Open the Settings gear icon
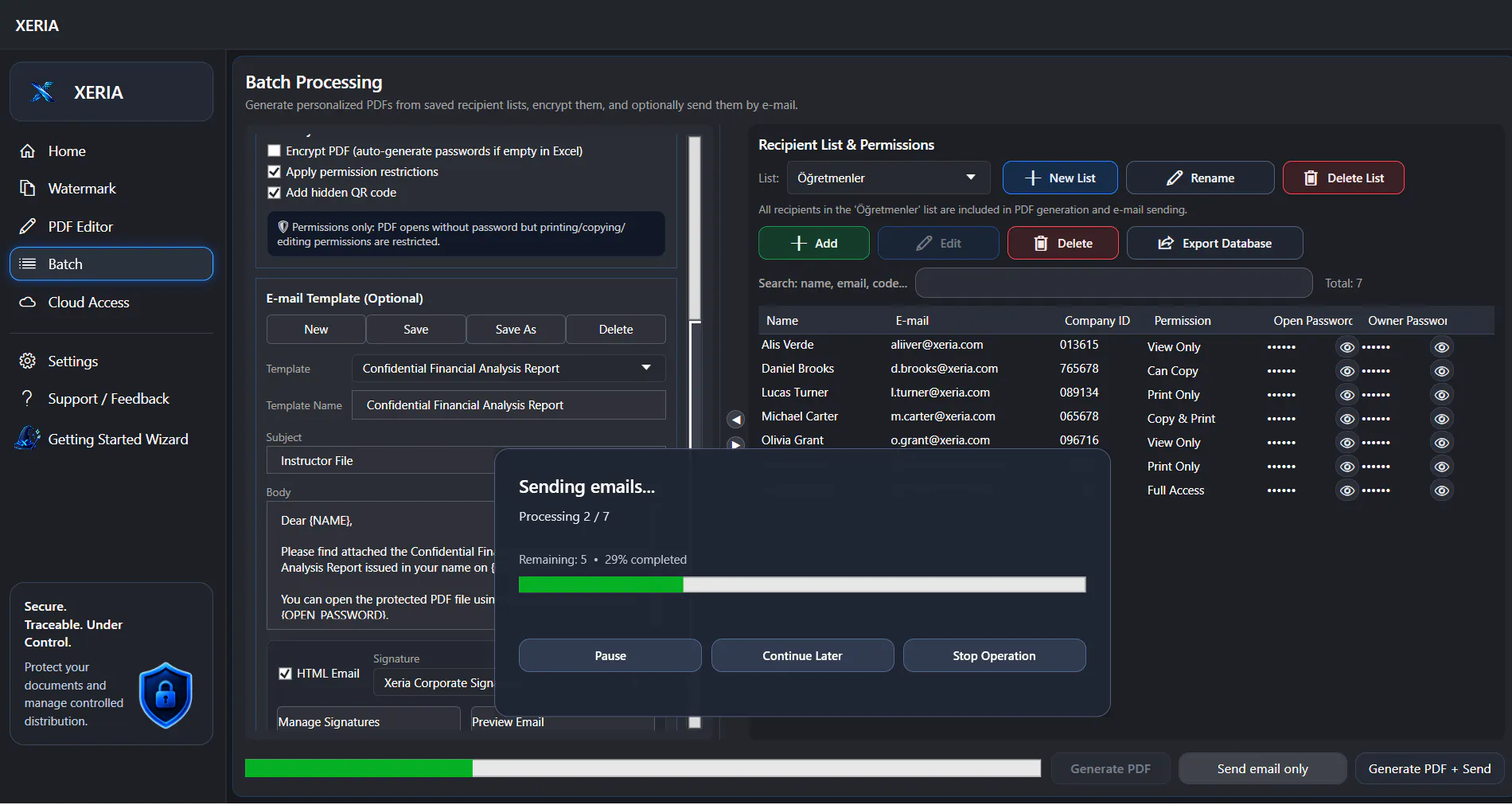The height and width of the screenshot is (805, 1512). [x=28, y=361]
